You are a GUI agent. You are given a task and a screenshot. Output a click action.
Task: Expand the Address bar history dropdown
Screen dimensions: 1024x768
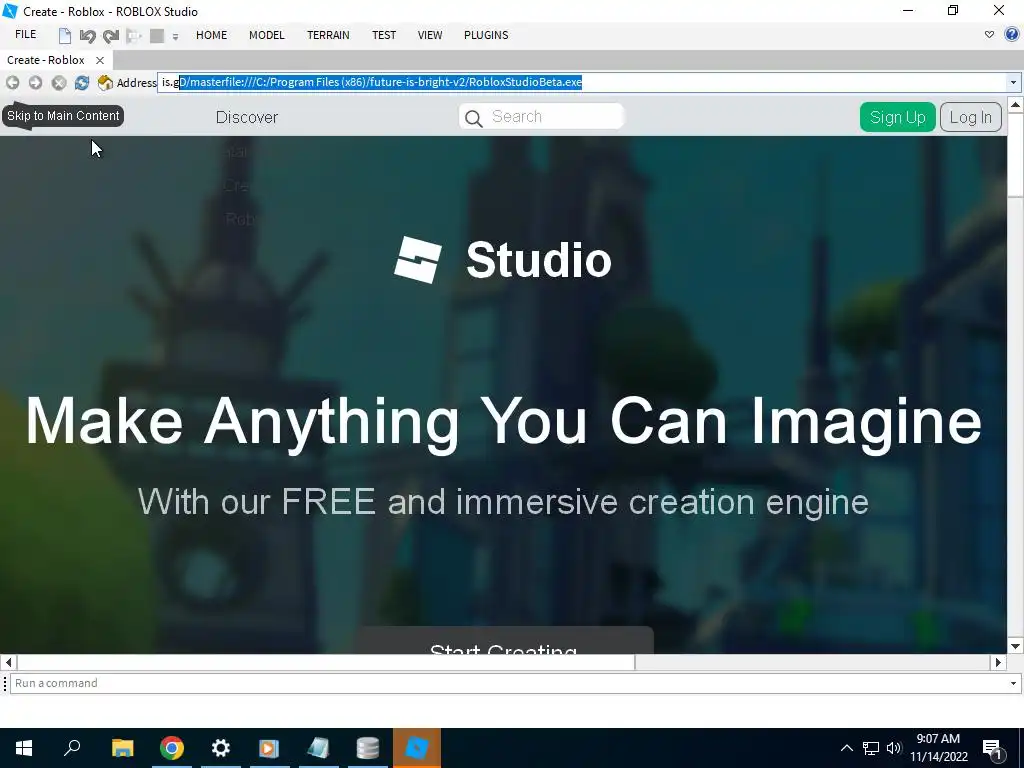(1013, 82)
